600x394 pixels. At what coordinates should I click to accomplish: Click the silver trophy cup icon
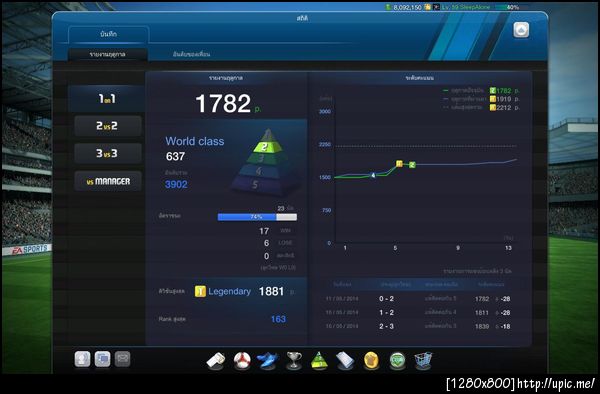coord(294,361)
